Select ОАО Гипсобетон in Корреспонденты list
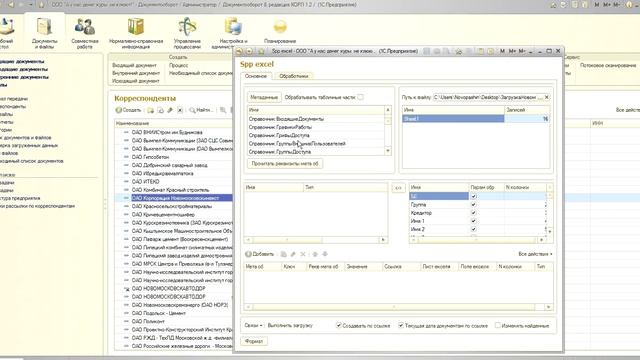Image resolution: width=640 pixels, height=360 pixels. 150,157
